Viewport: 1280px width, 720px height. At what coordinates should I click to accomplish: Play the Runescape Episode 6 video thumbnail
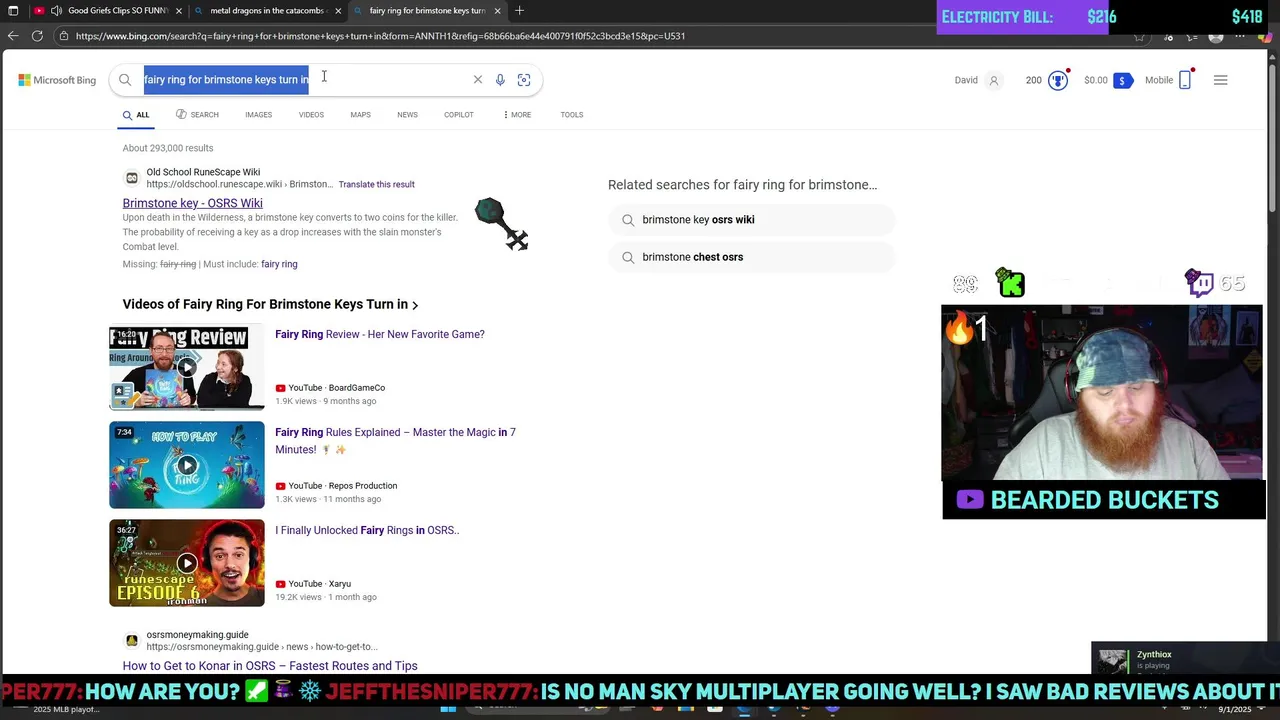click(187, 563)
